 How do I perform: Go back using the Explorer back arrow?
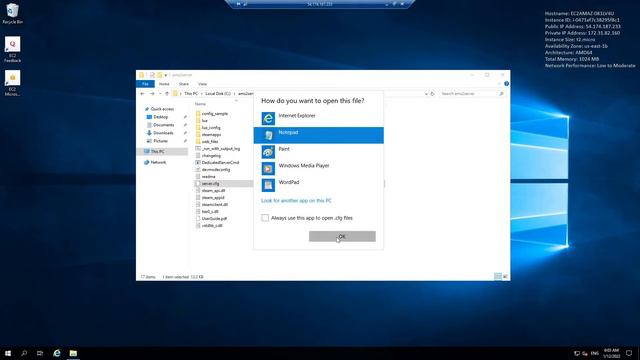(142, 94)
